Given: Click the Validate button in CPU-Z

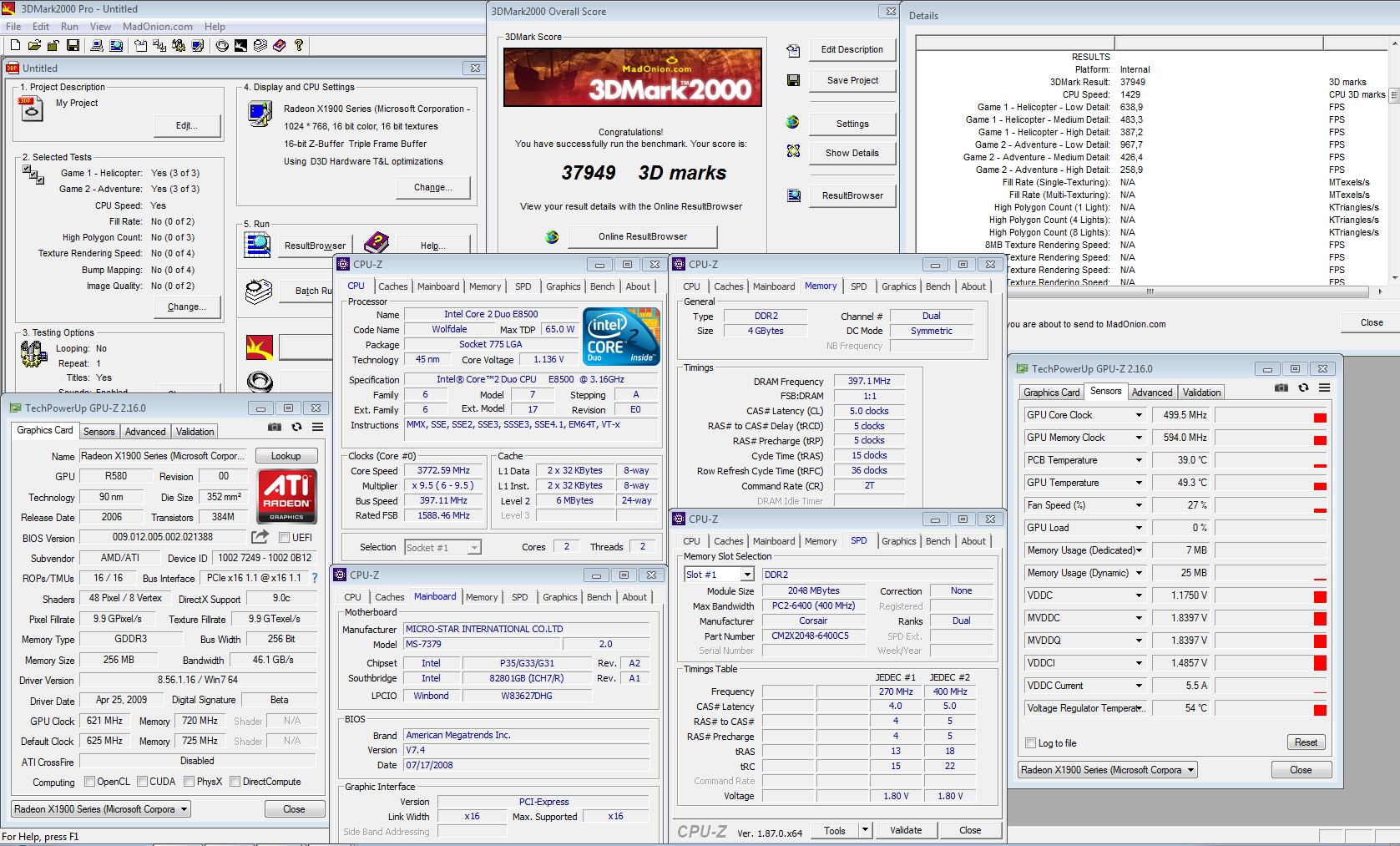Looking at the screenshot, I should click(x=906, y=830).
